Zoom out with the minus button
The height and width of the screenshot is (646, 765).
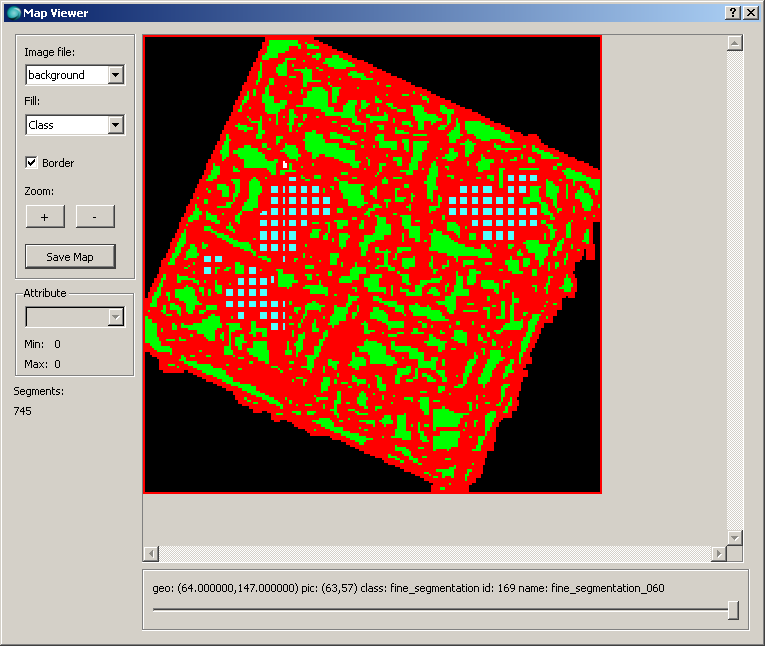click(95, 217)
